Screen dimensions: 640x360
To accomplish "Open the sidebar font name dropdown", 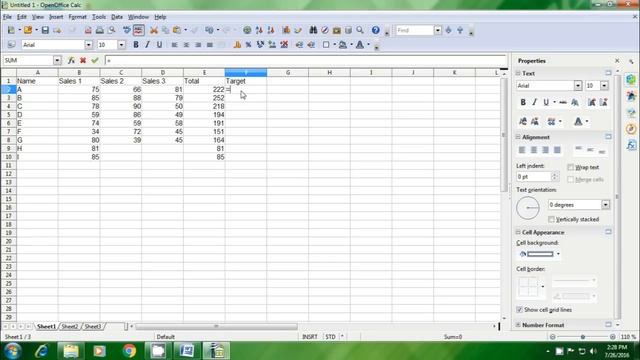I will [x=578, y=86].
